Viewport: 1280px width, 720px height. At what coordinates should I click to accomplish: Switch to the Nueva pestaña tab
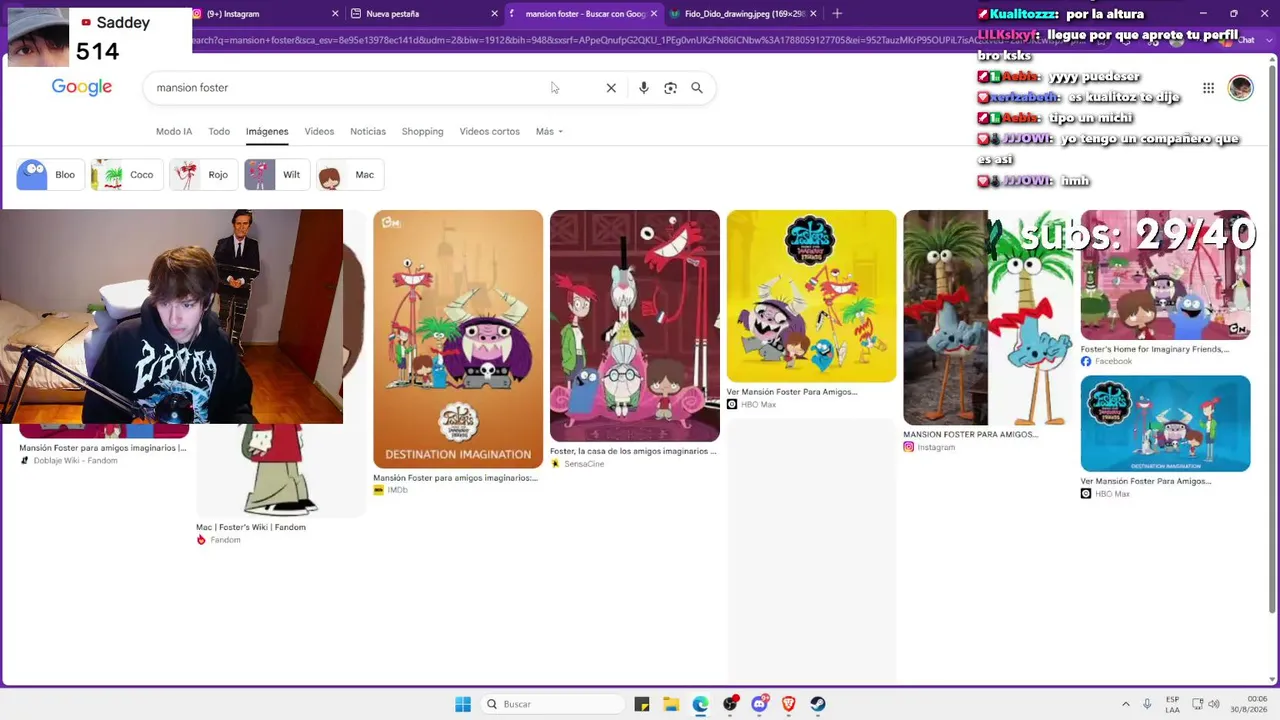(x=424, y=14)
